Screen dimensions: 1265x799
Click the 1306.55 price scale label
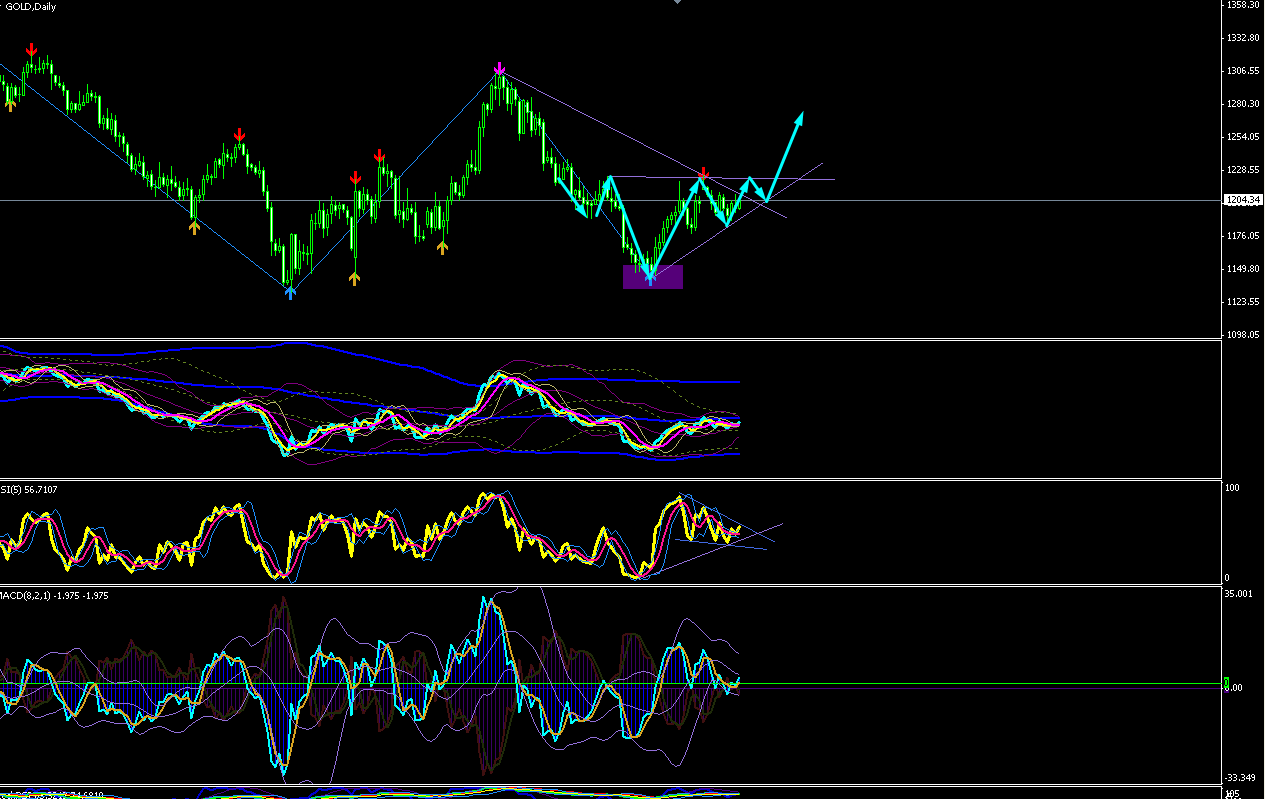pos(1243,71)
